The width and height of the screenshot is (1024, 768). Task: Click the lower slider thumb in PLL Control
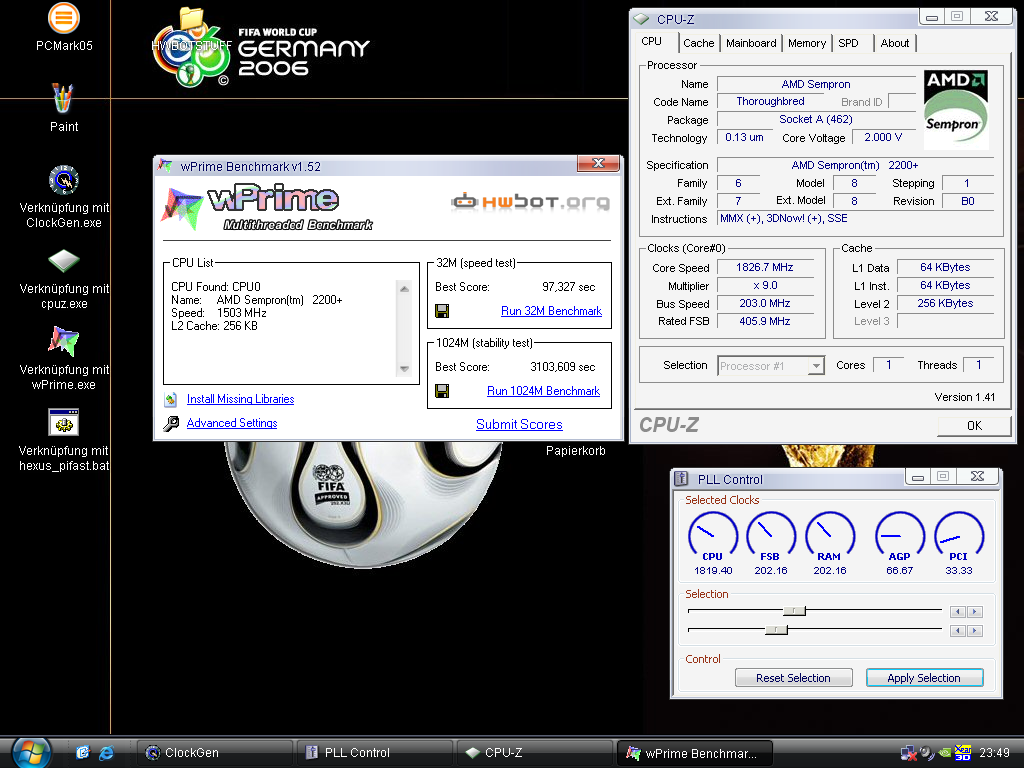pyautogui.click(x=776, y=630)
